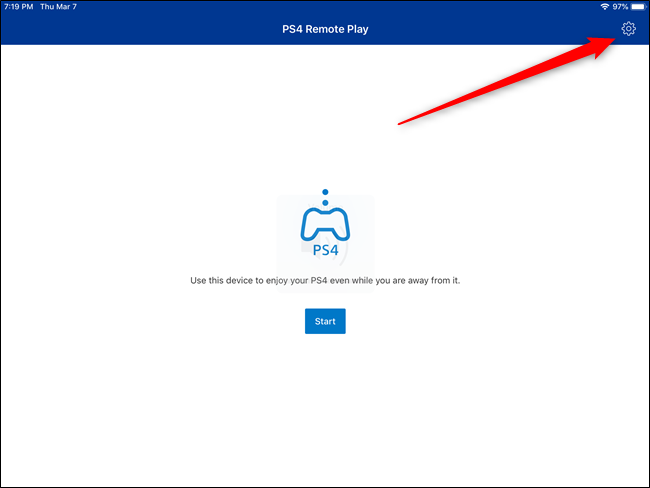Open settings via the gear icon
Screen dimensions: 650x488
pos(628,29)
